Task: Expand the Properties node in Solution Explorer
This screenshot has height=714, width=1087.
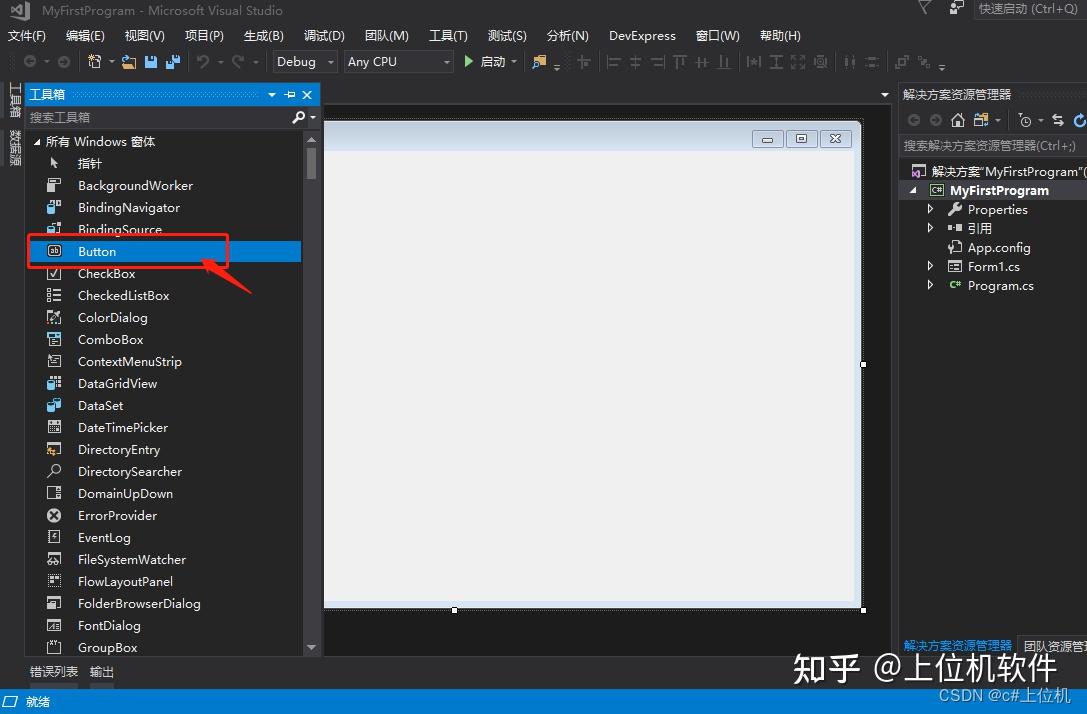Action: (930, 209)
